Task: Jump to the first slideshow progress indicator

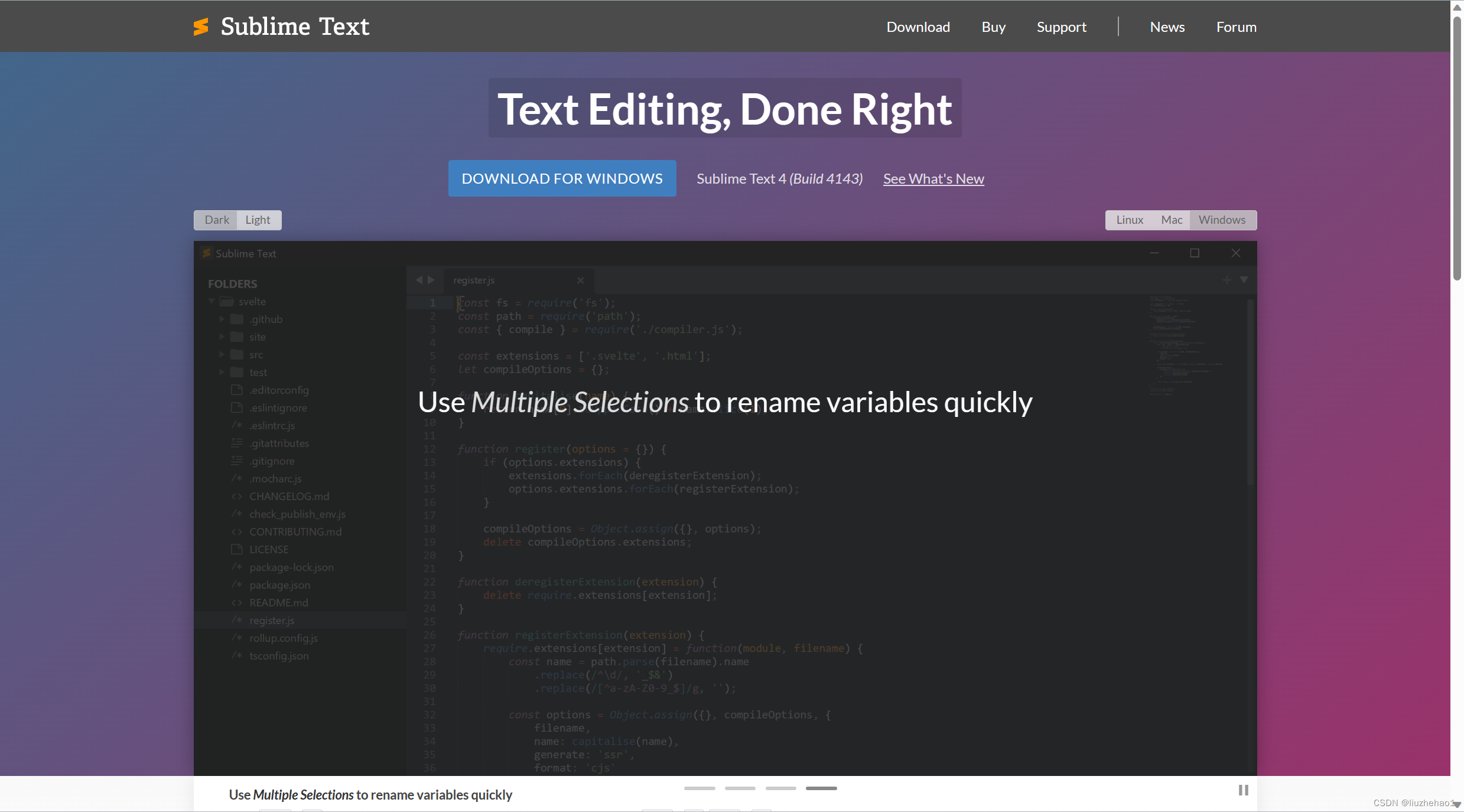Action: (x=700, y=788)
